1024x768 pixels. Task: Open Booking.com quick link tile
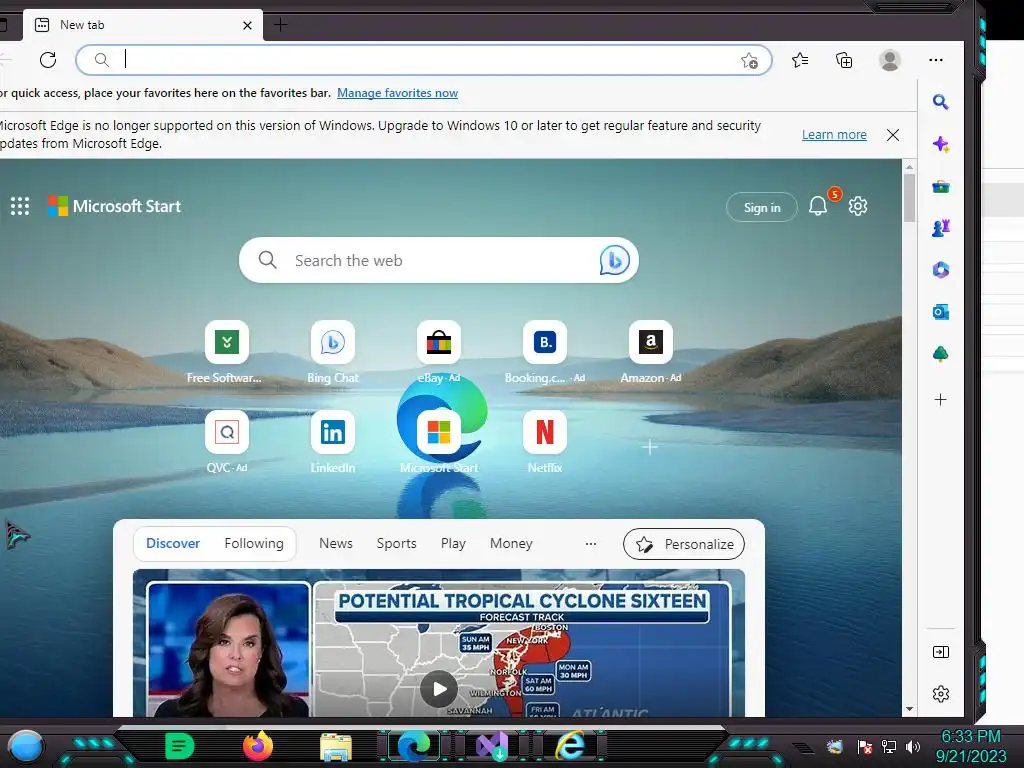point(545,342)
